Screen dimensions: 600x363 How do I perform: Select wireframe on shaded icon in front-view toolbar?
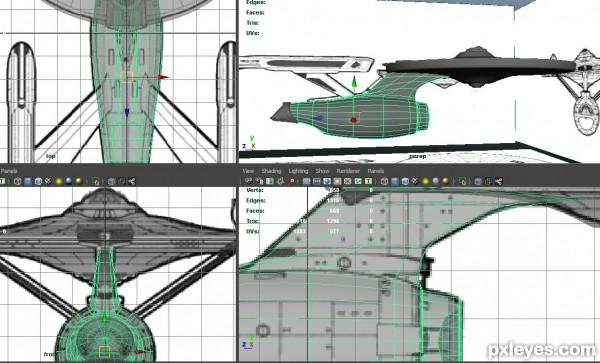(x=38, y=181)
